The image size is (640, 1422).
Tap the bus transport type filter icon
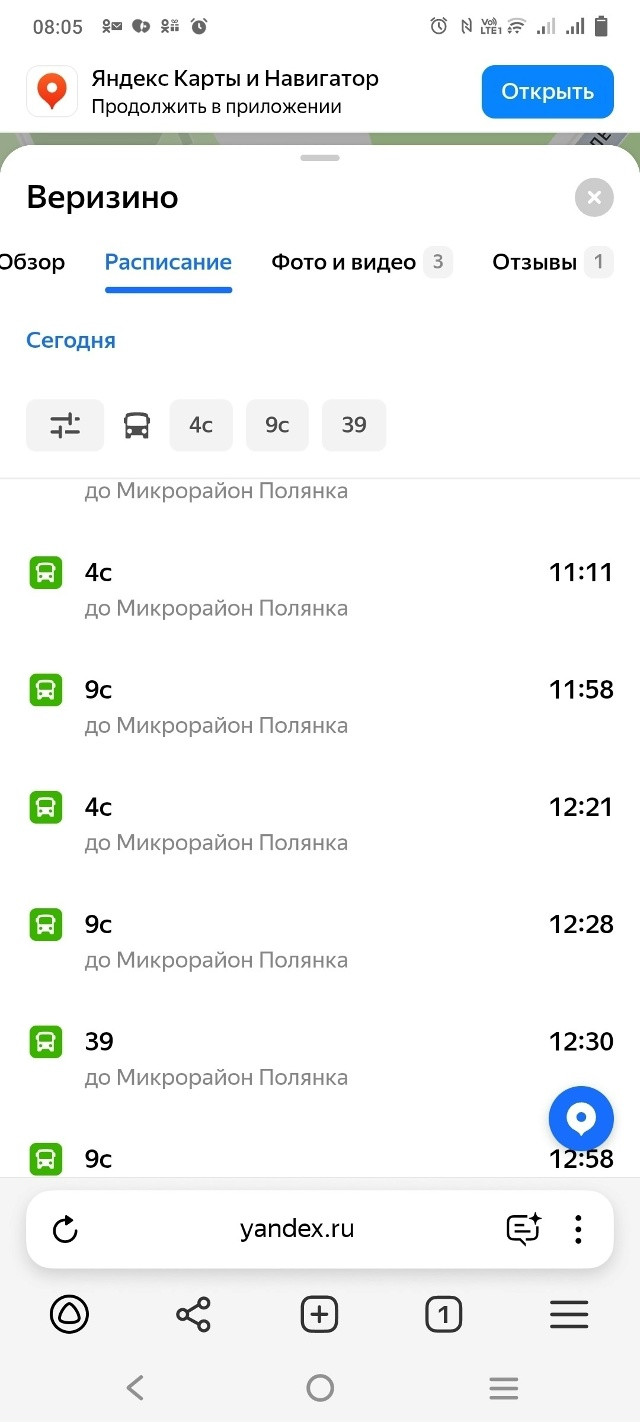[x=137, y=425]
